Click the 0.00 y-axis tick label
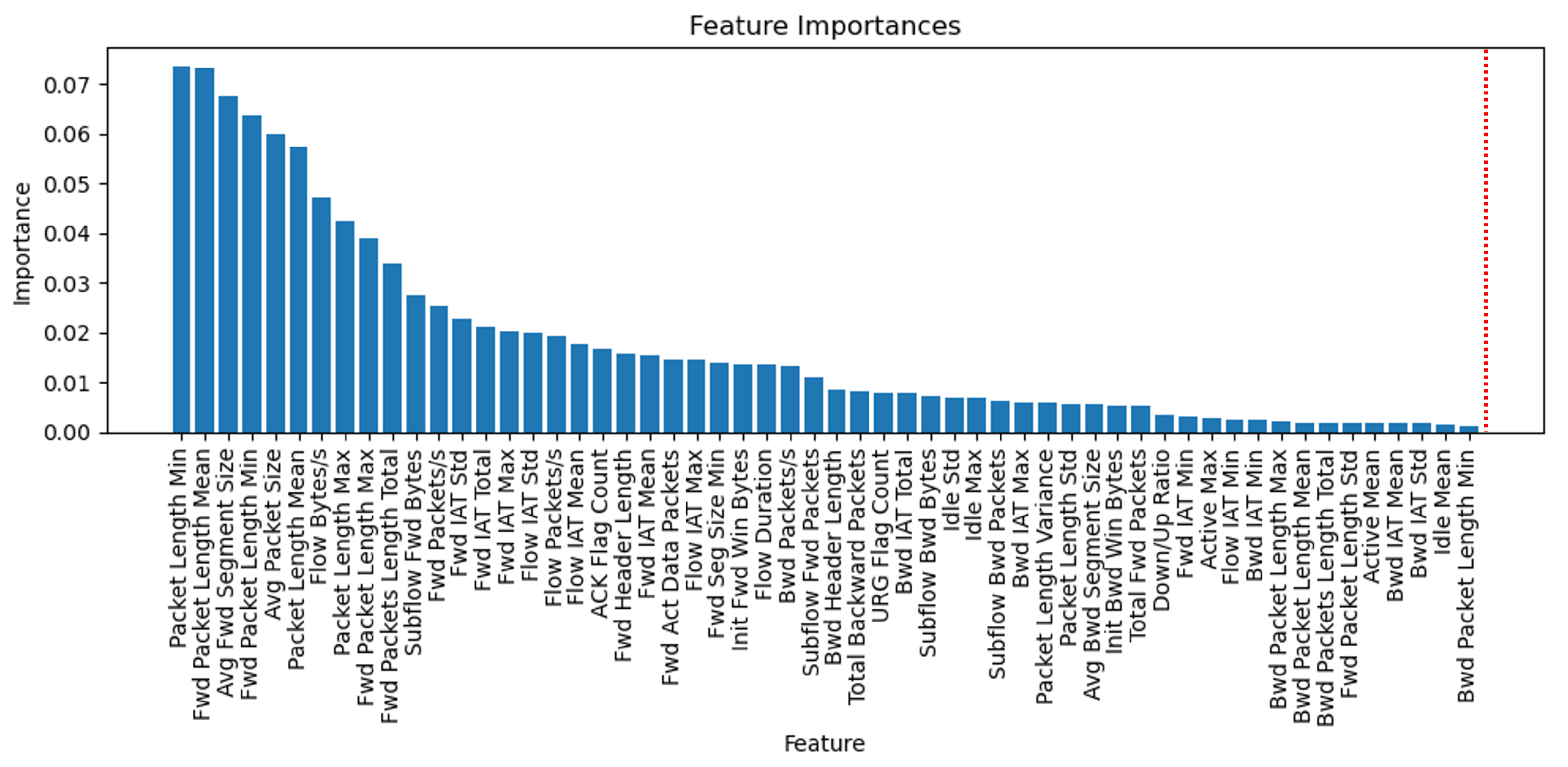Image resolution: width=1568 pixels, height=767 pixels. pyautogui.click(x=66, y=433)
